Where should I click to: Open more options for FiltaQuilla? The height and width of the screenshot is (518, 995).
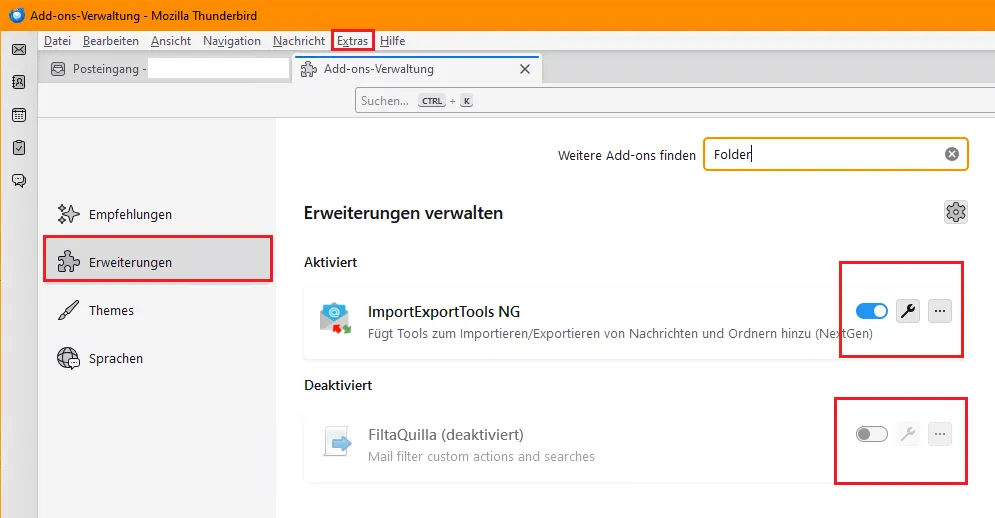940,434
